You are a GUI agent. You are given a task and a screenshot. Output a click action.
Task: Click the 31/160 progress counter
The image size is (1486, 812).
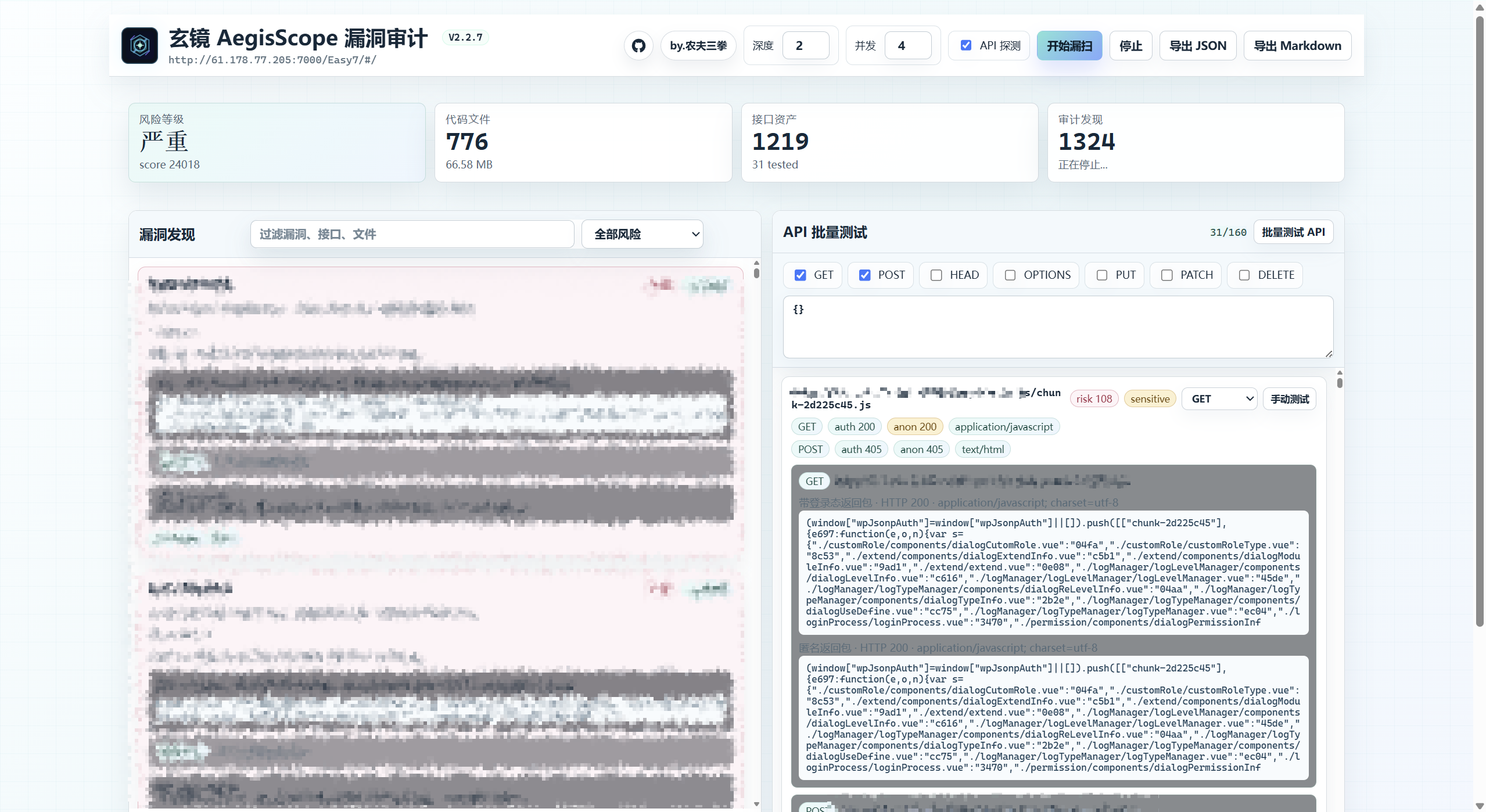point(1228,232)
